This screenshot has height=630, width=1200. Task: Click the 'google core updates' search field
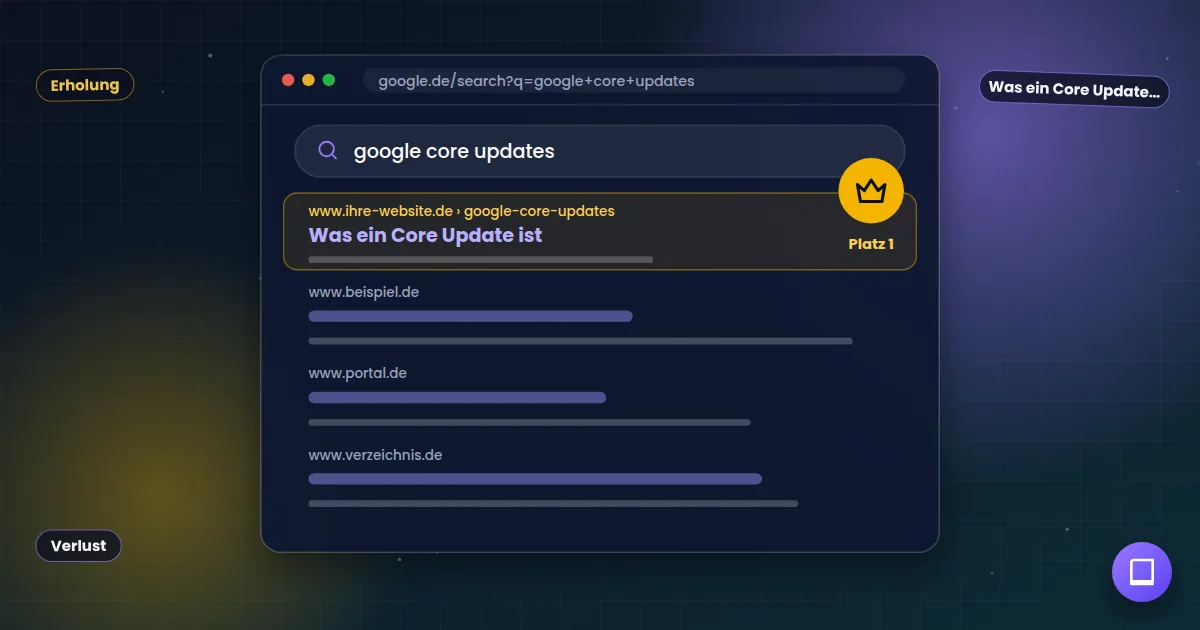click(599, 151)
